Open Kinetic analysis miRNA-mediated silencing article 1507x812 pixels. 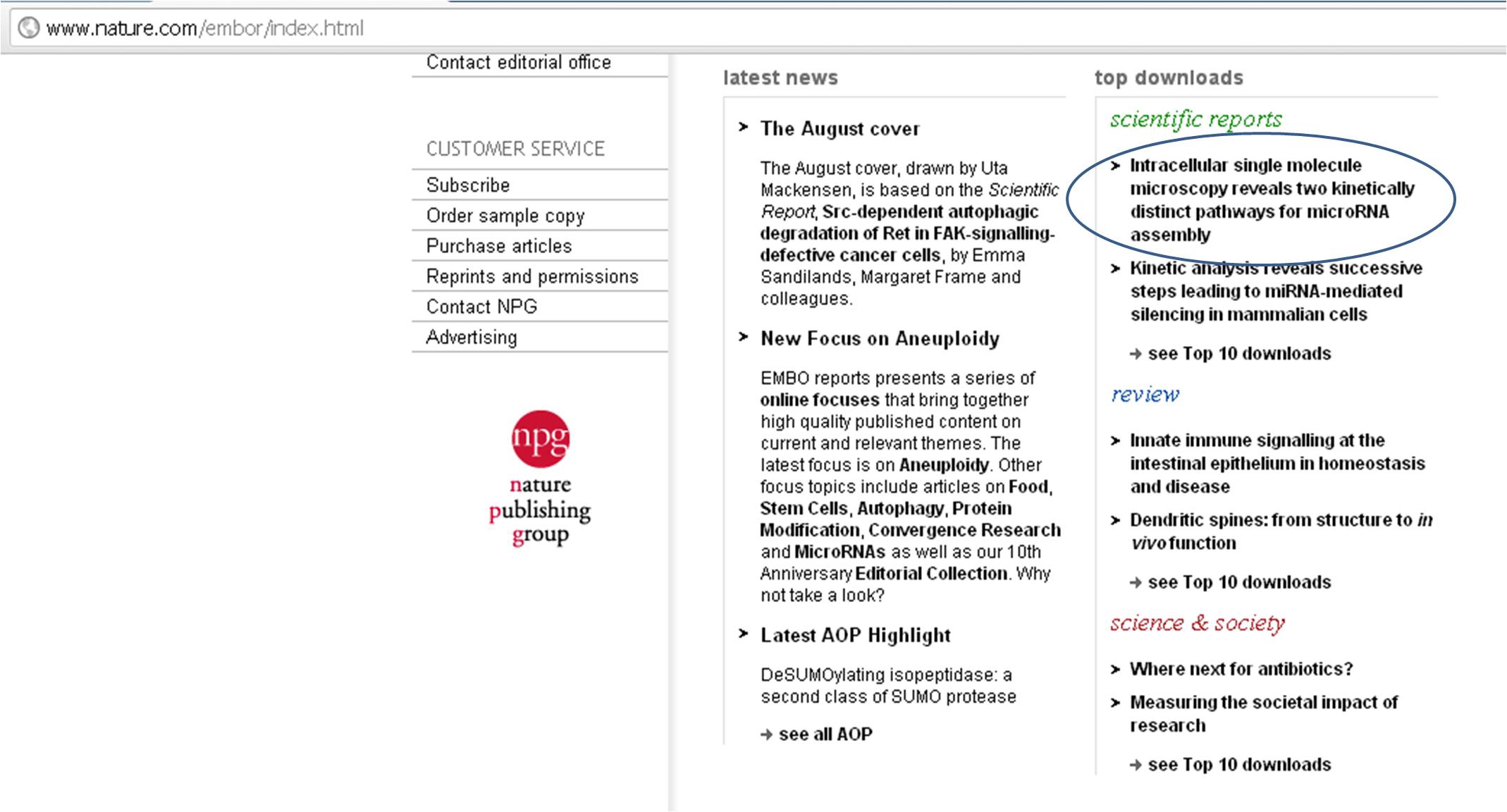pyautogui.click(x=1266, y=291)
